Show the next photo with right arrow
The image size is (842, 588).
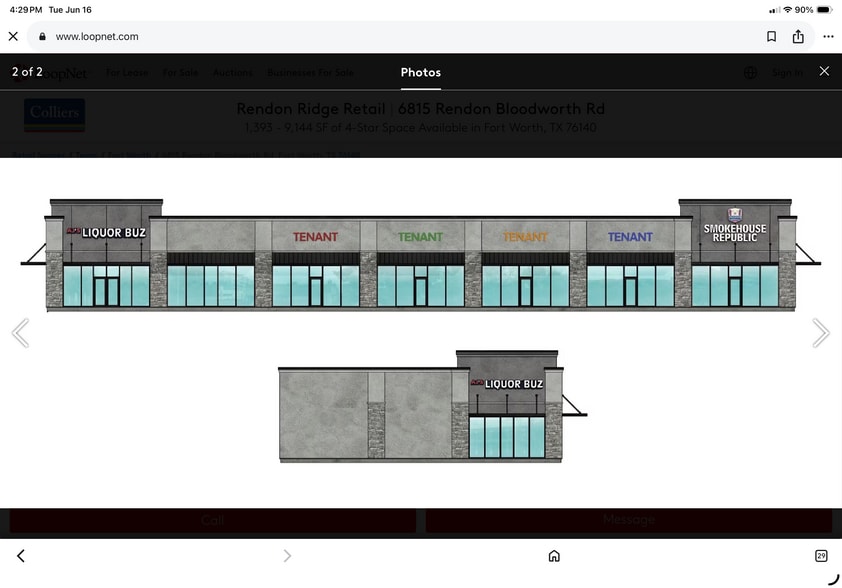point(821,333)
